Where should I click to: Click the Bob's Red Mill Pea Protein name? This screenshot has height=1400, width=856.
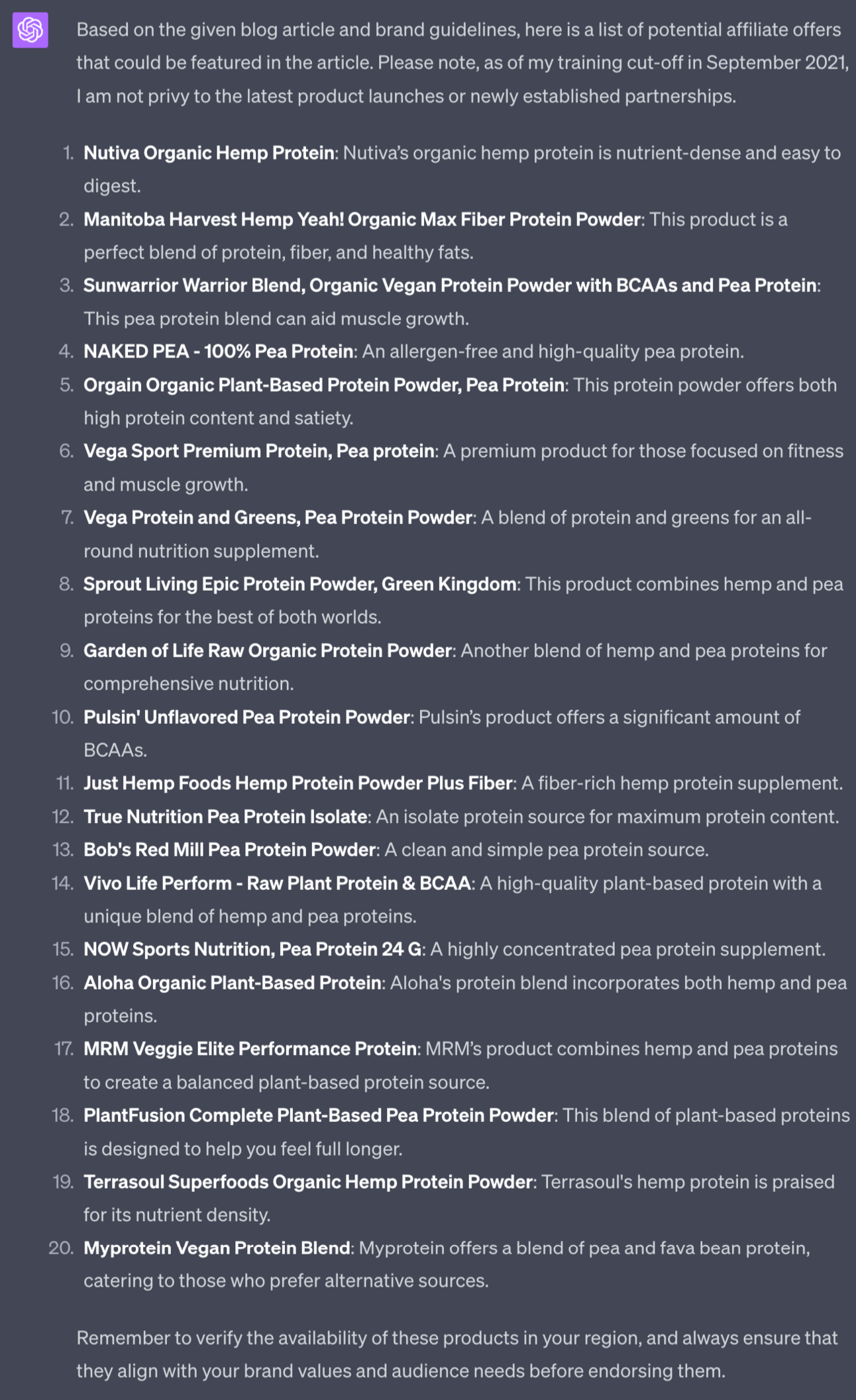click(x=229, y=850)
